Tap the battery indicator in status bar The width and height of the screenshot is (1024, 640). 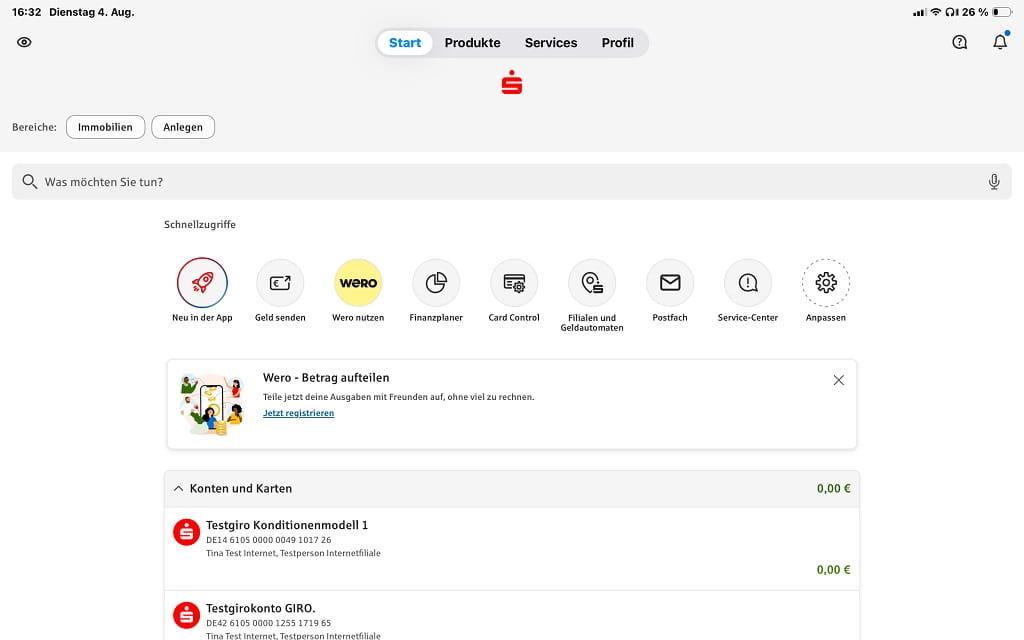[1002, 12]
